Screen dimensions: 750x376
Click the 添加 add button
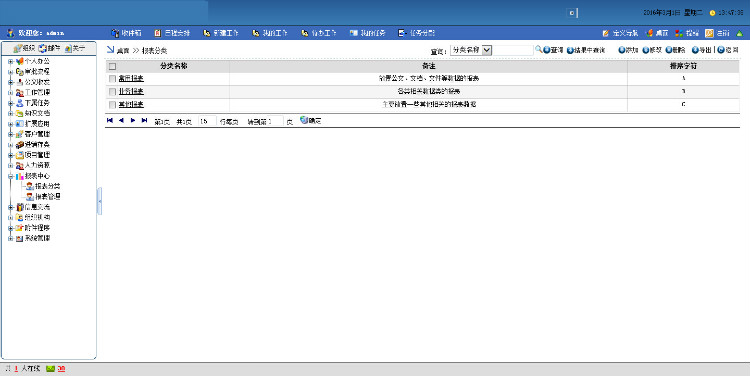pyautogui.click(x=628, y=50)
